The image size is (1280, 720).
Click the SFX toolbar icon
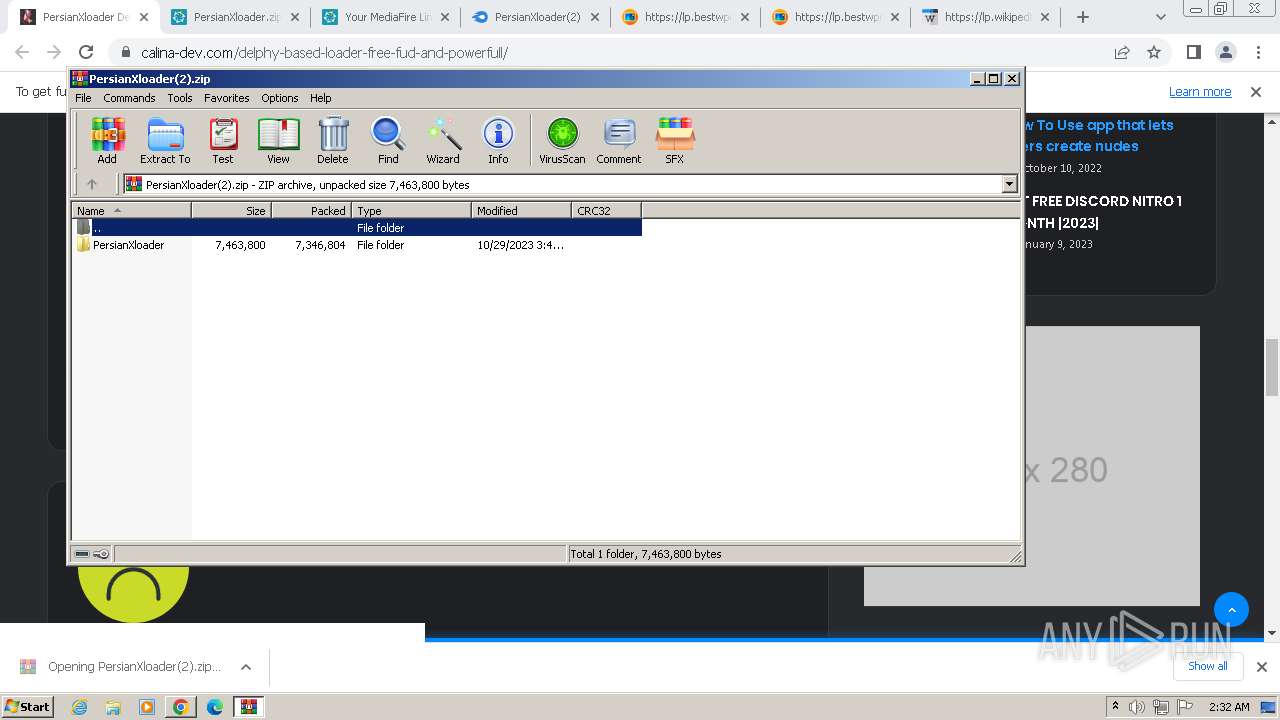point(675,140)
